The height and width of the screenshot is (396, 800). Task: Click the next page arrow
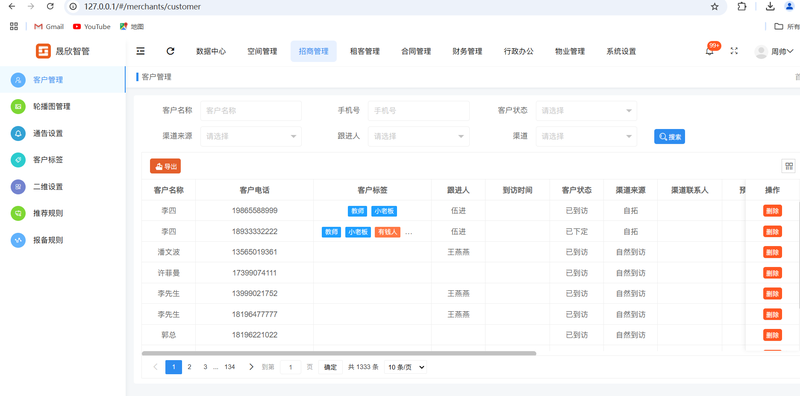pyautogui.click(x=251, y=367)
